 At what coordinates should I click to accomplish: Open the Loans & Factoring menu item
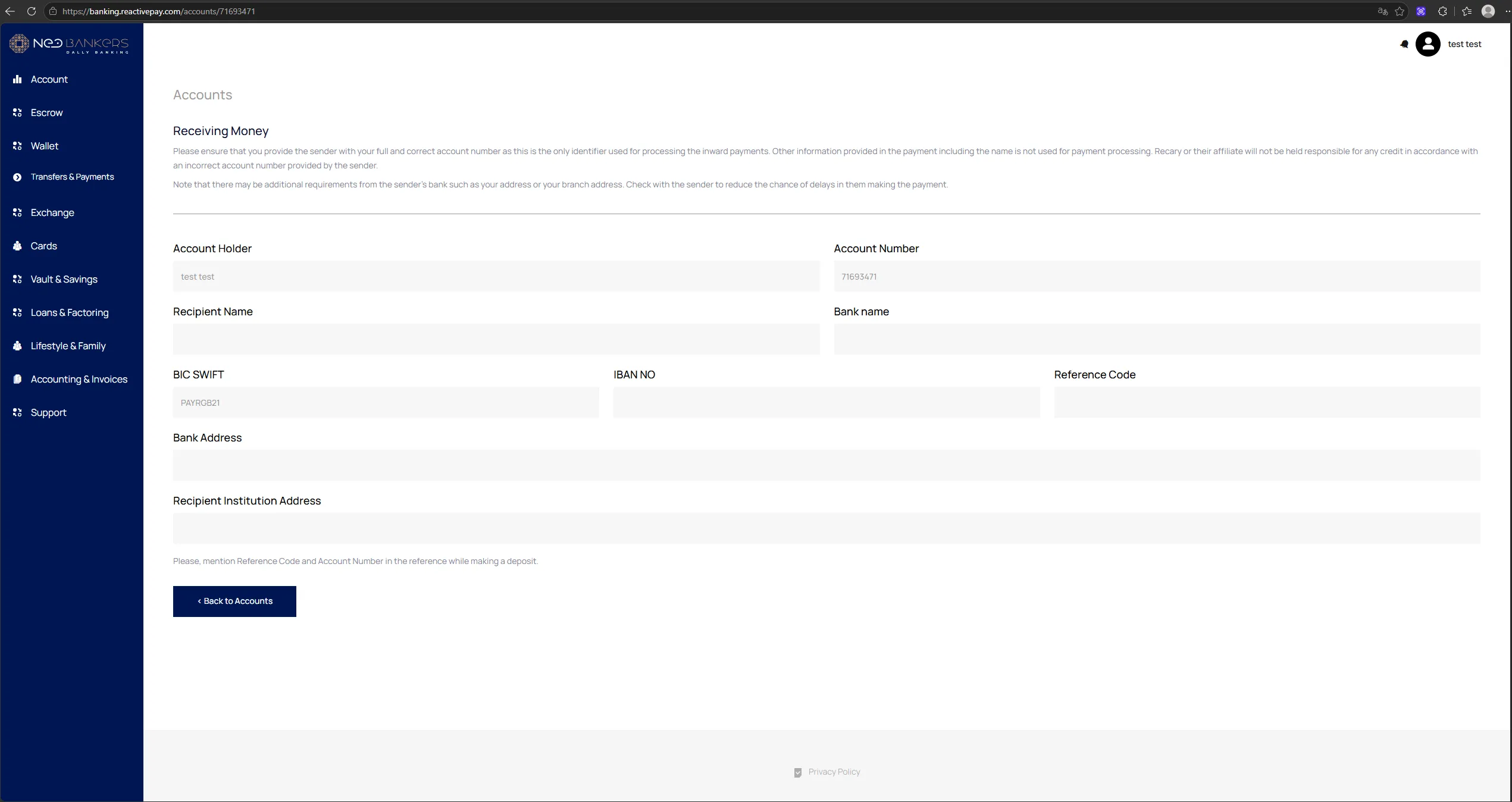click(x=70, y=312)
